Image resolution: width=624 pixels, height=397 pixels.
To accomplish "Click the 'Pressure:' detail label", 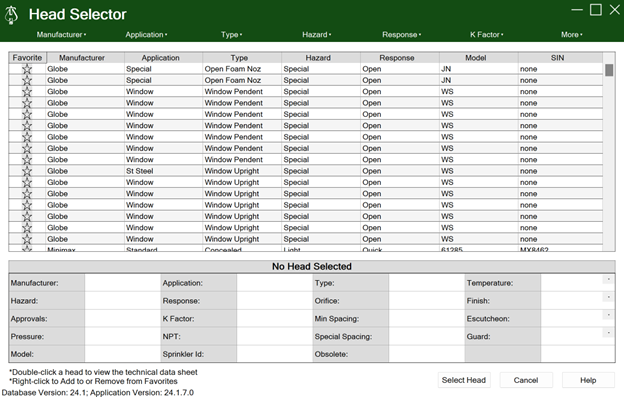I will click(x=27, y=337).
